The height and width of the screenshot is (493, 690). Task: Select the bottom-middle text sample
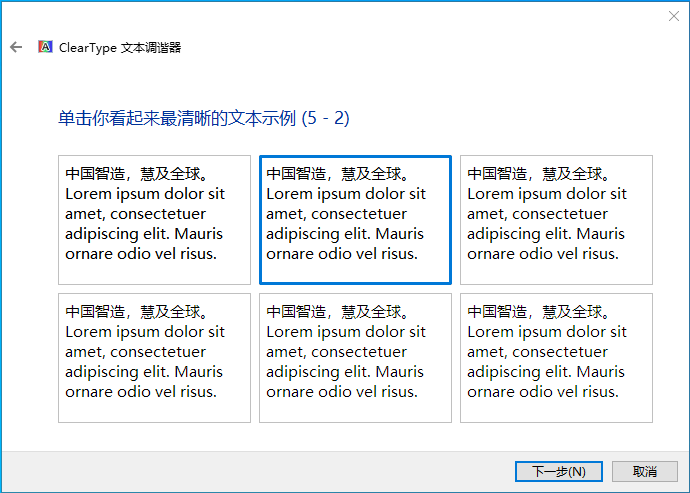[x=355, y=357]
